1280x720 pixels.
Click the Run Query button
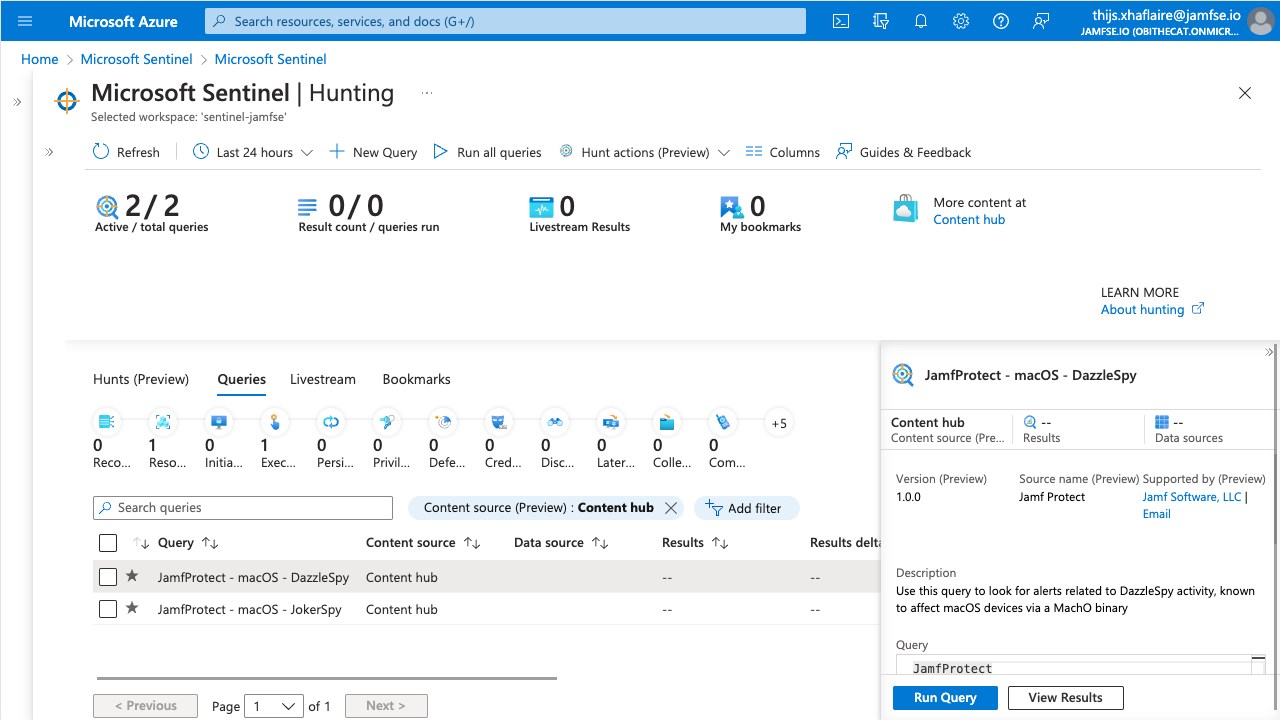[x=945, y=697]
